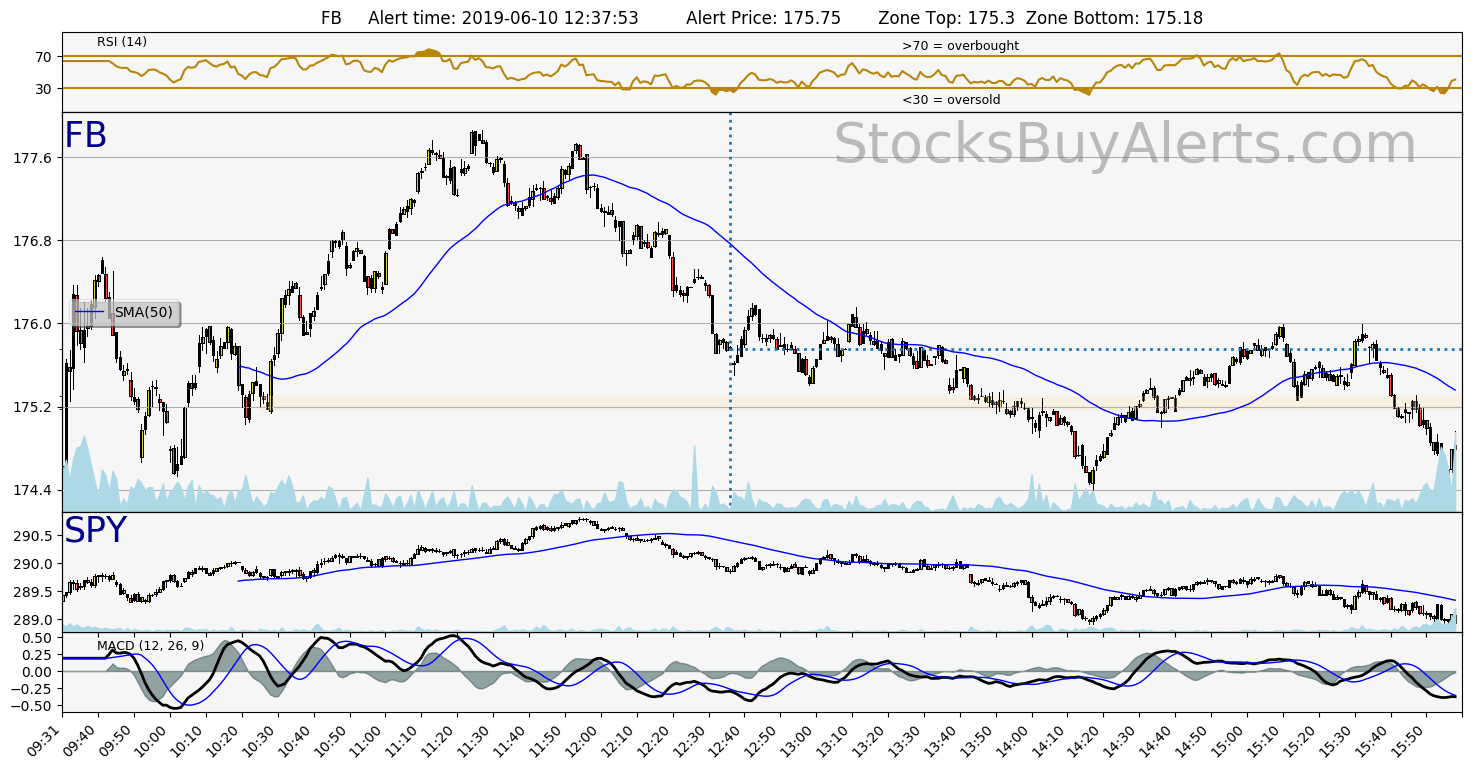Click the 12:40 time axis label
This screenshot has width=1475, height=770.
click(x=725, y=740)
